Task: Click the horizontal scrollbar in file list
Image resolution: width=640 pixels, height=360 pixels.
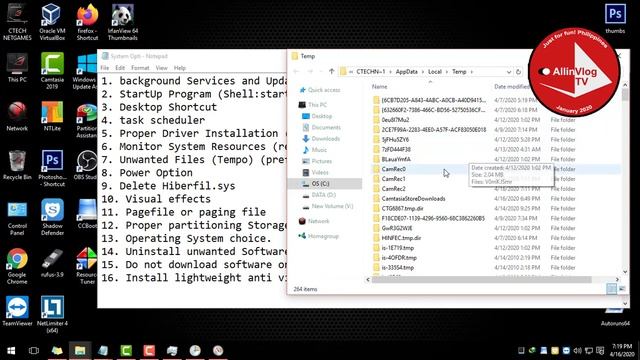Action: coord(481,280)
